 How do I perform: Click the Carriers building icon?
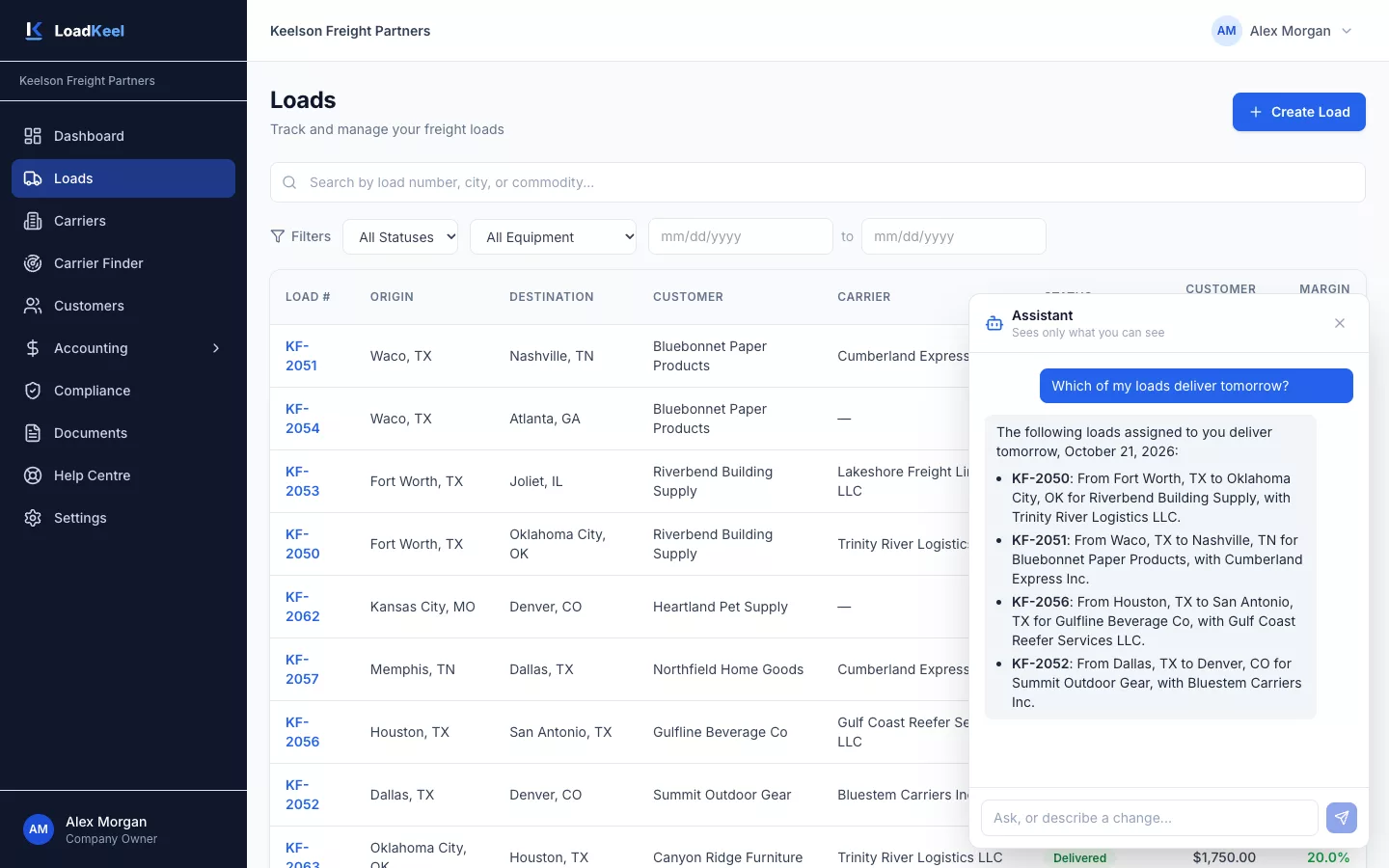33,221
